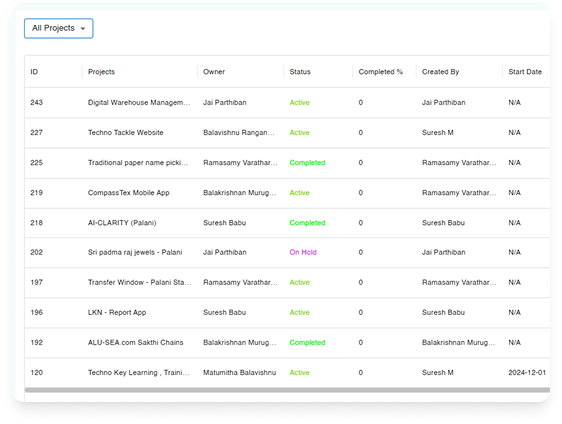Image resolution: width=562 pixels, height=424 pixels.
Task: Click owner Jai Parthiban in row 202
Action: pos(225,252)
